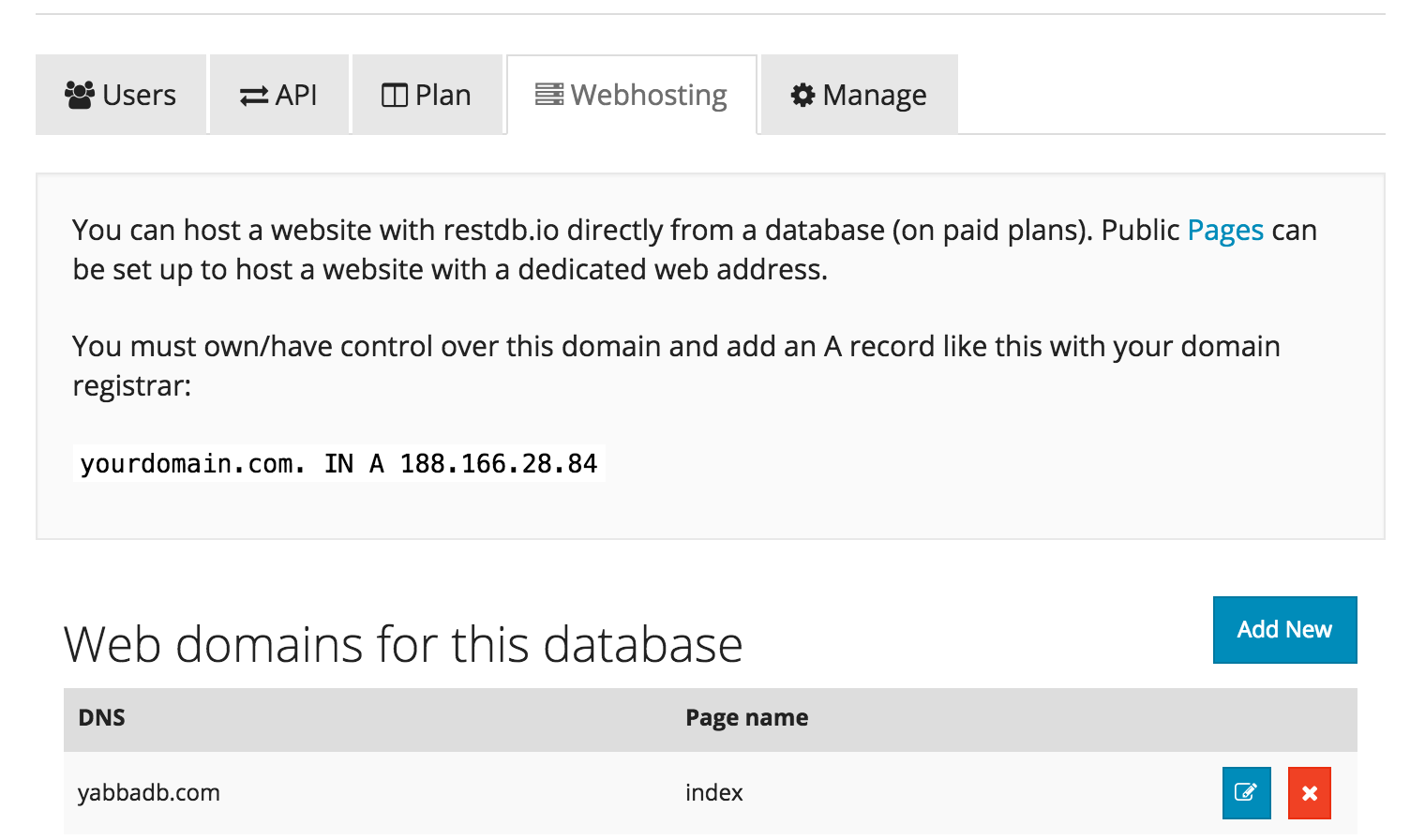Click the DNS column header
The height and width of the screenshot is (840, 1410).
click(x=102, y=718)
